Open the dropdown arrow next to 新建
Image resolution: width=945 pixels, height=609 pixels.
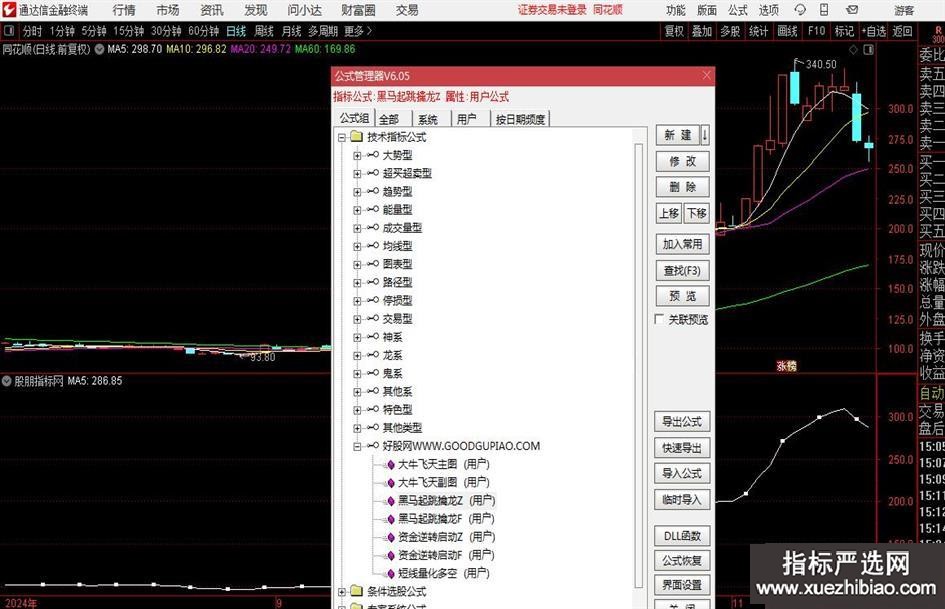point(705,135)
